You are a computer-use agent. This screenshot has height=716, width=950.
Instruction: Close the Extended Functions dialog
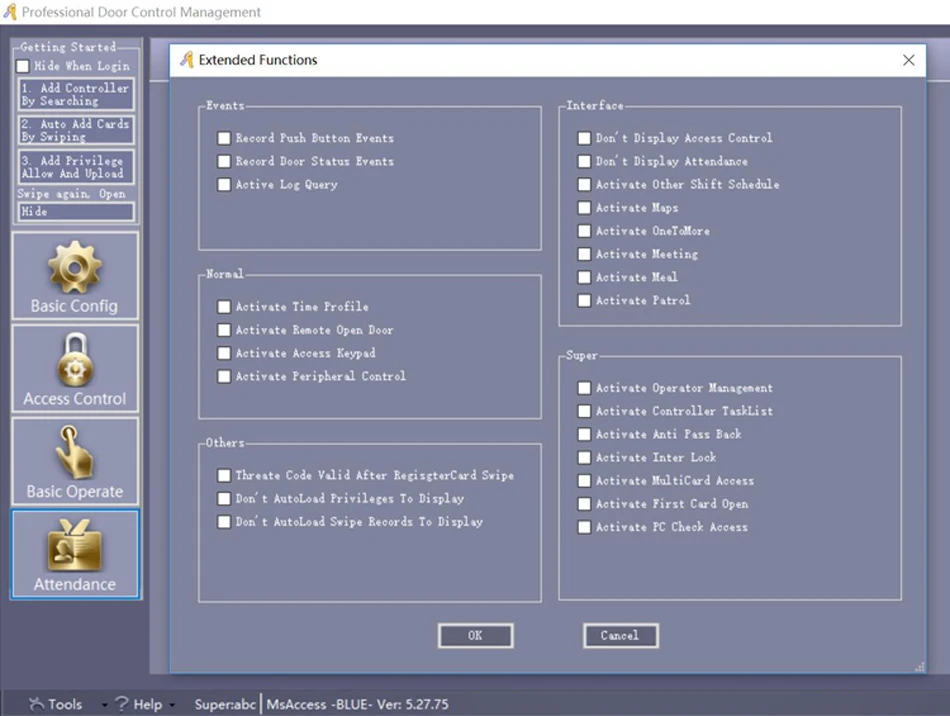click(x=908, y=60)
